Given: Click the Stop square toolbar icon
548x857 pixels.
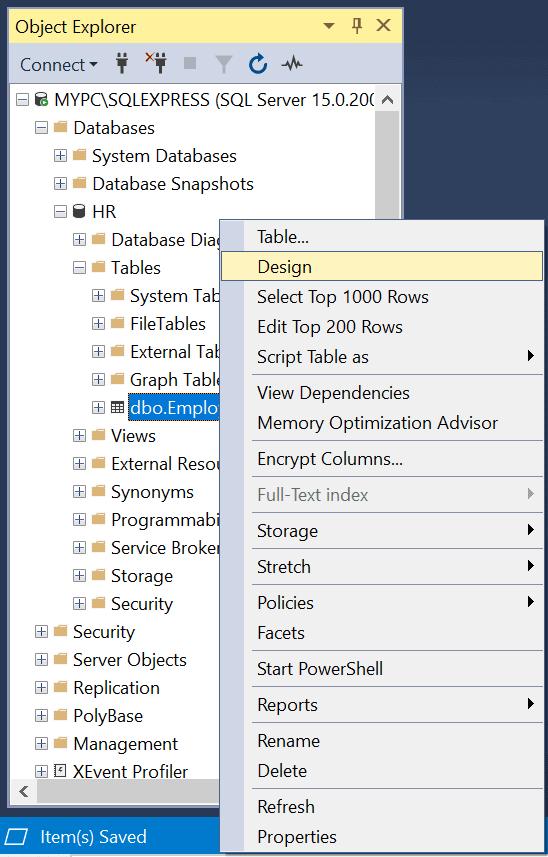Looking at the screenshot, I should click(190, 64).
